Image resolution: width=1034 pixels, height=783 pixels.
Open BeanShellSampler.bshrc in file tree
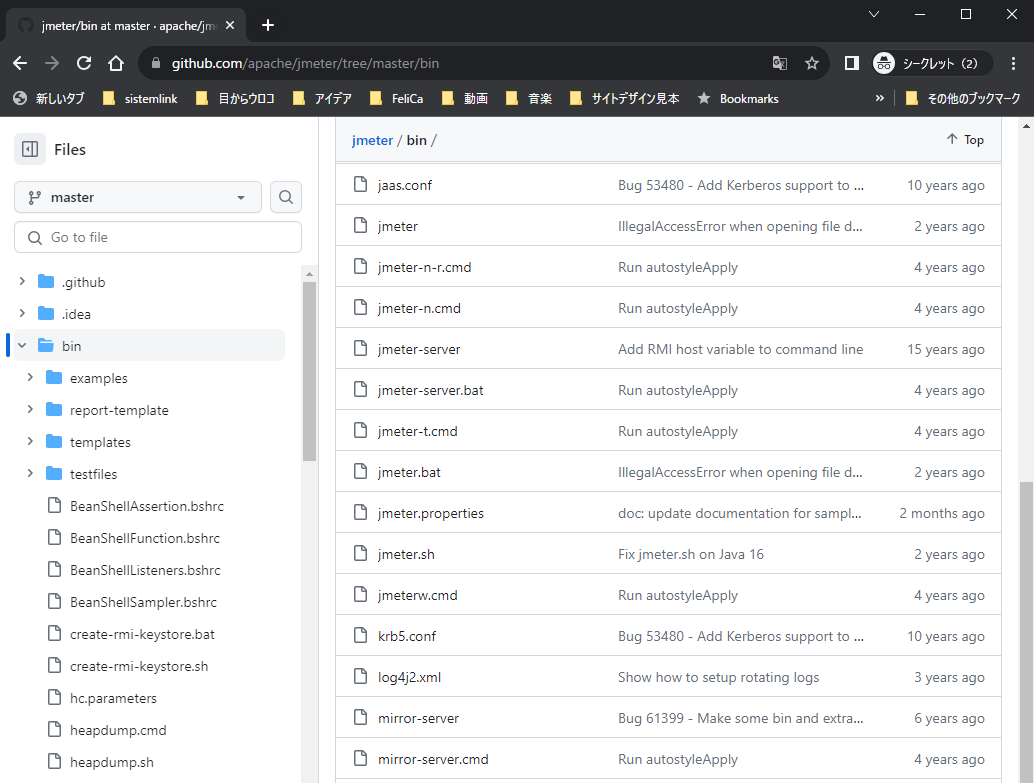click(143, 602)
